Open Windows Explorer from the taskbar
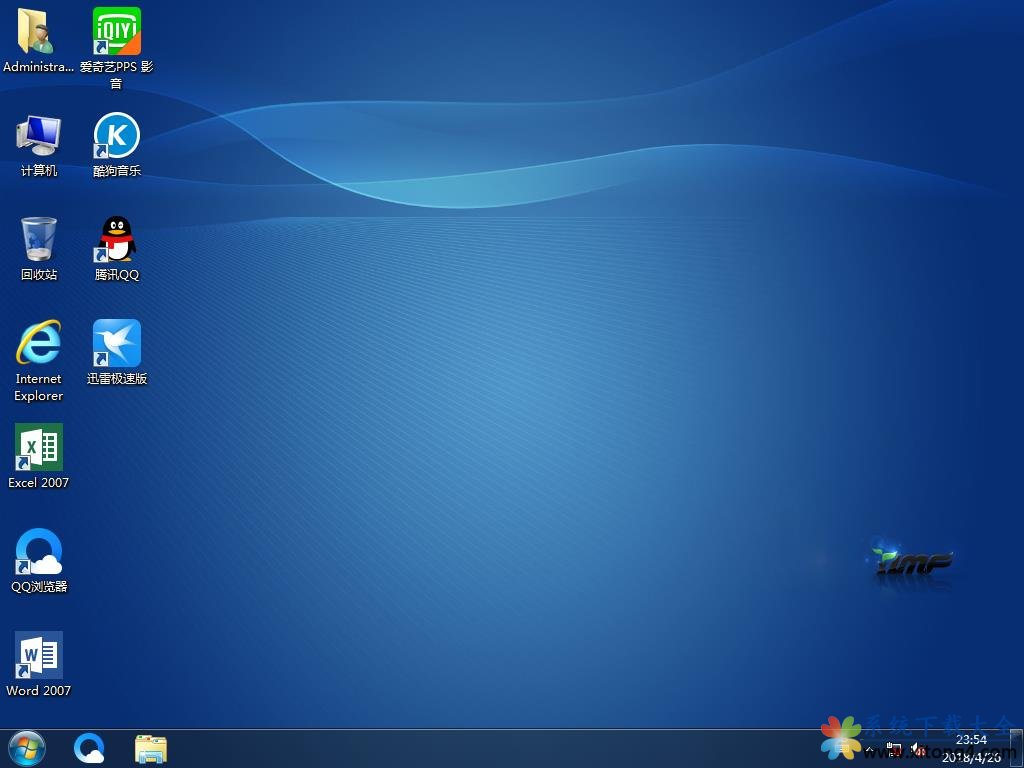The image size is (1024, 768). coord(151,749)
